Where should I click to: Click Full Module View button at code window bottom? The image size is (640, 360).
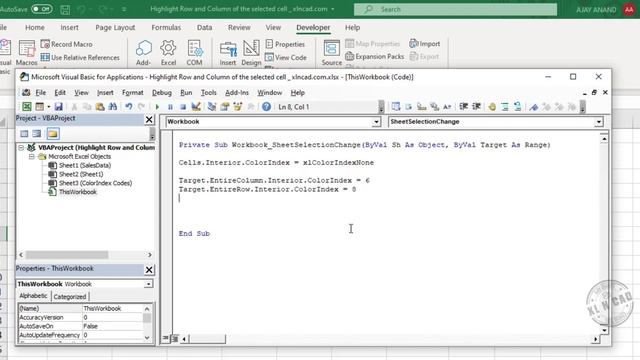point(175,338)
